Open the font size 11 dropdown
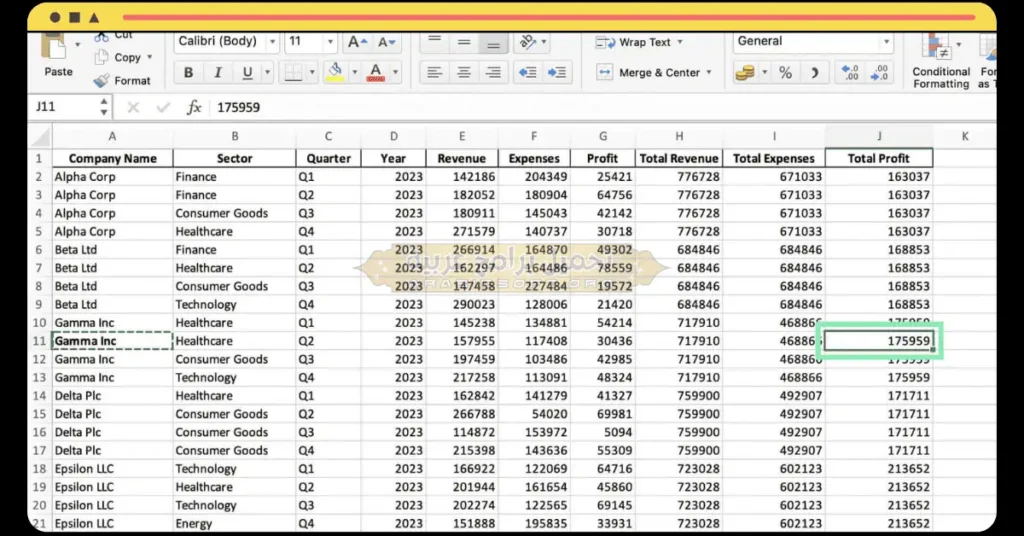The width and height of the screenshot is (1024, 536). click(330, 42)
